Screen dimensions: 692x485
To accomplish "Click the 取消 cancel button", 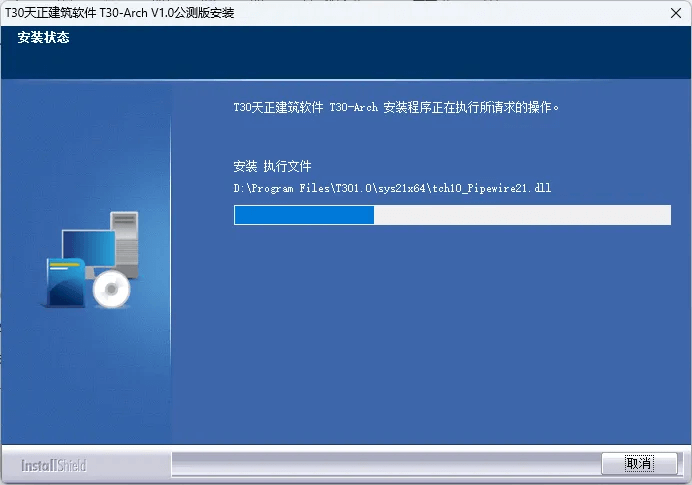I will pos(639,463).
